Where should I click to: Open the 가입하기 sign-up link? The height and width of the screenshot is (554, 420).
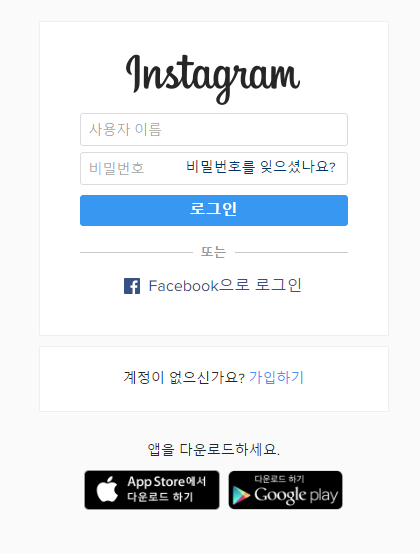(276, 377)
